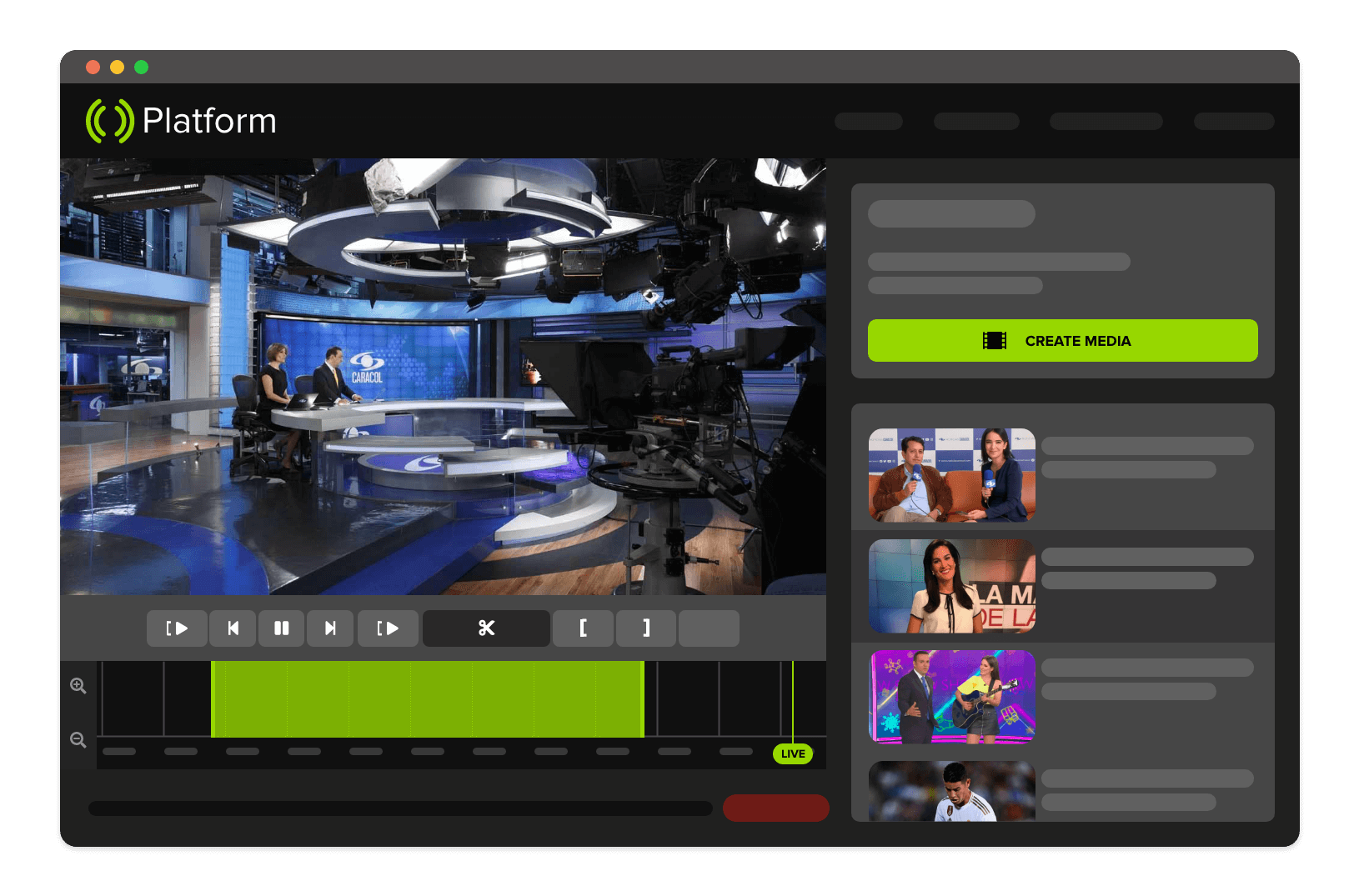1359x896 pixels.
Task: Zoom in on the timeline
Action: [x=78, y=685]
